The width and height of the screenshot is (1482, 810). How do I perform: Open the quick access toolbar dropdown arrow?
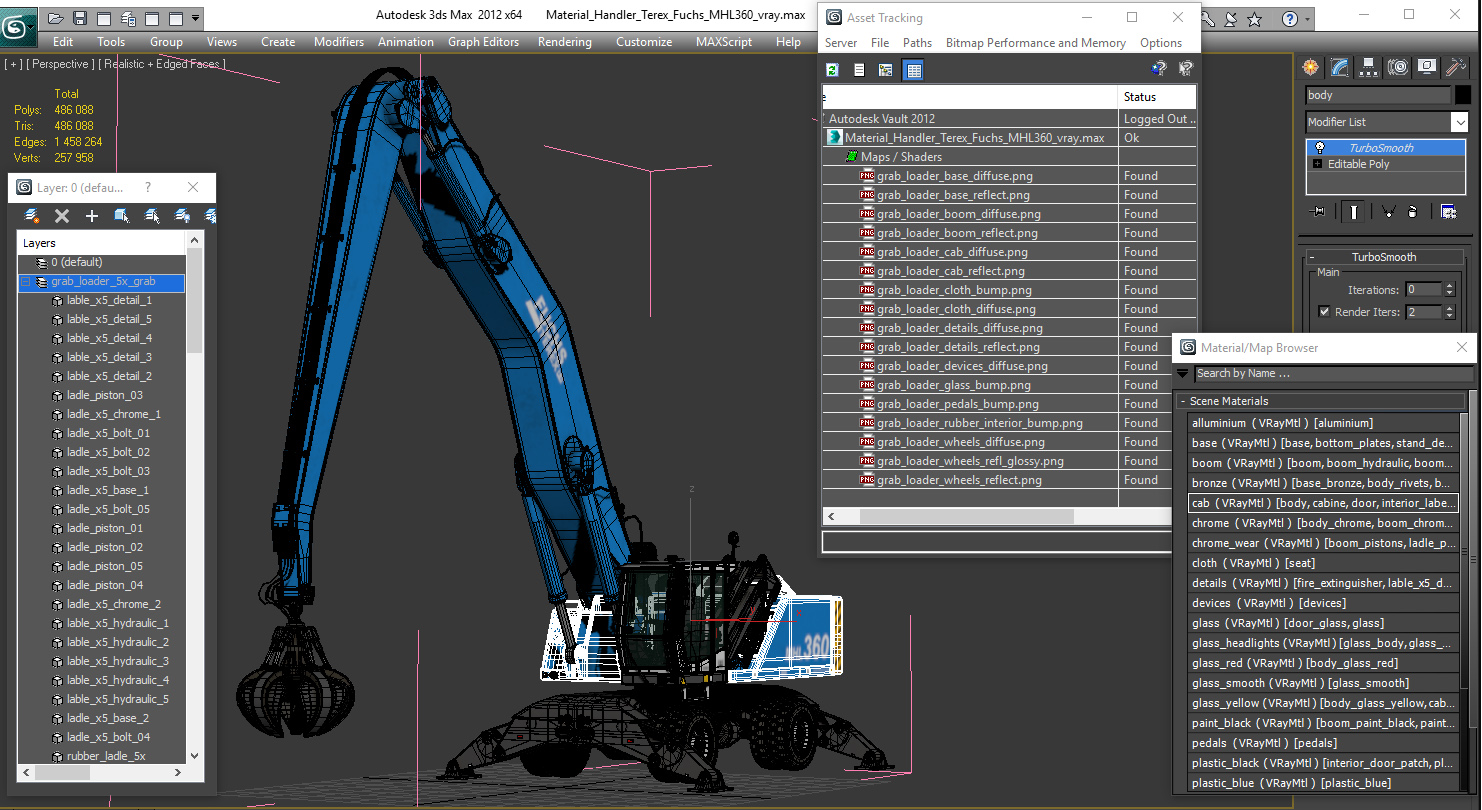click(x=196, y=18)
